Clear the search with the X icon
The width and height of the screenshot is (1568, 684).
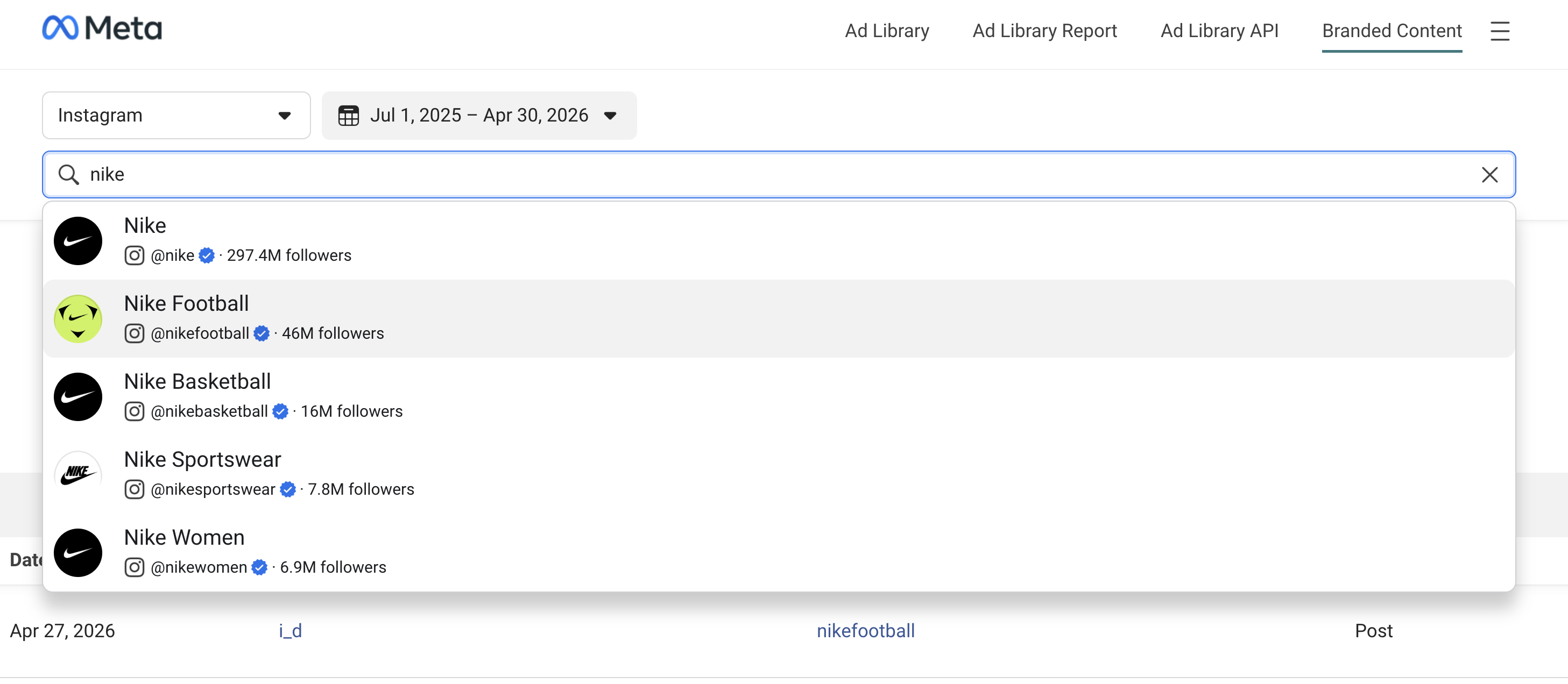[1489, 175]
